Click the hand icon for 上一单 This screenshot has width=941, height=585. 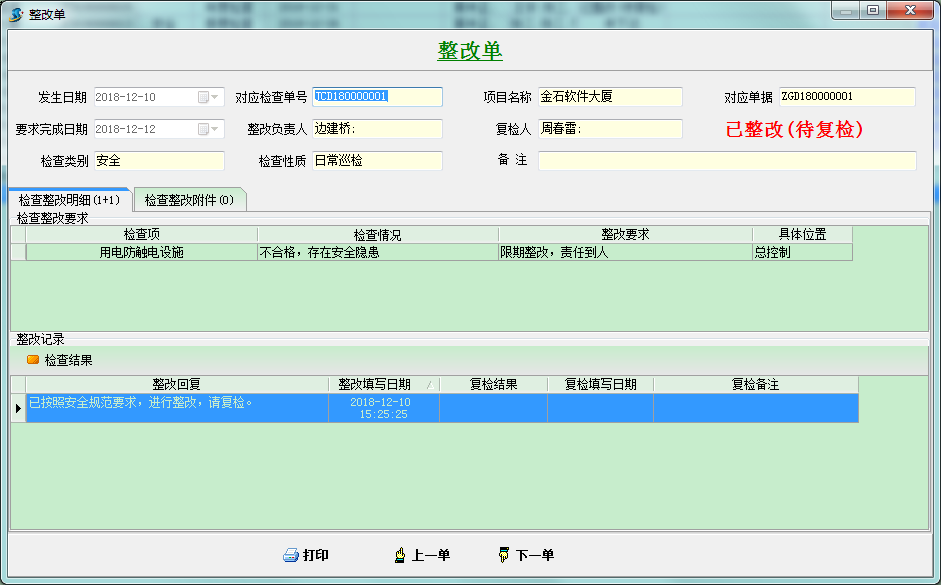coord(400,555)
